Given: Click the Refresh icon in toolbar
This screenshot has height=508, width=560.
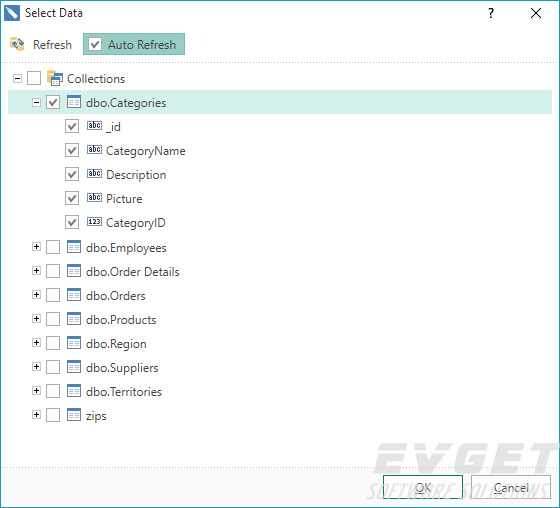Looking at the screenshot, I should (x=17, y=44).
